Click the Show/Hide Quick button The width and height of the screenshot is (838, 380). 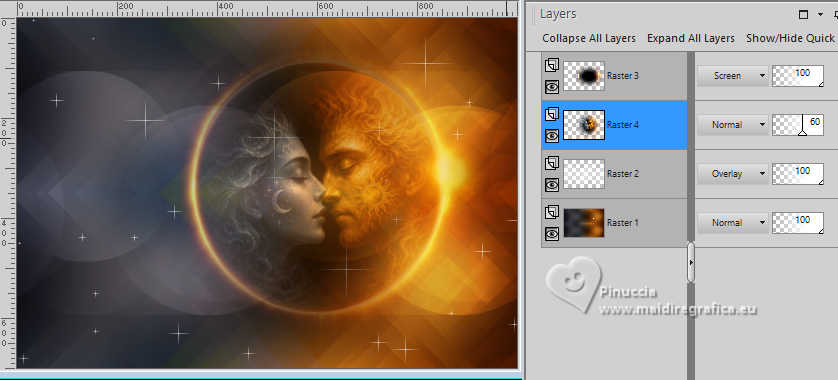[790, 38]
